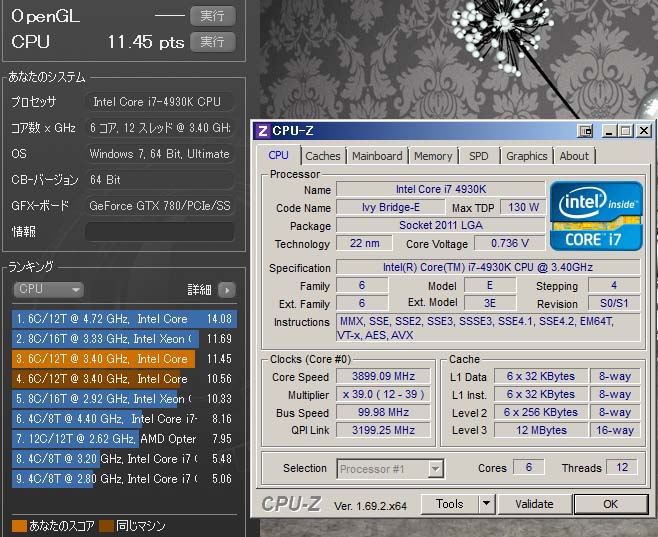
Task: Click the ranking details arrow icon
Action: 227,290
